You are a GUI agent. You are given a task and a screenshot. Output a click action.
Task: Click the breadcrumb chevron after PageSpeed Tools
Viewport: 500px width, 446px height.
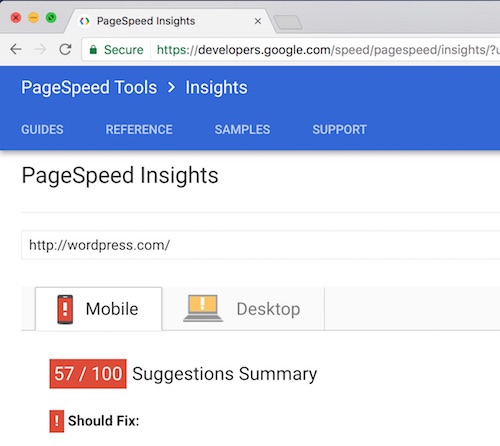(x=171, y=87)
